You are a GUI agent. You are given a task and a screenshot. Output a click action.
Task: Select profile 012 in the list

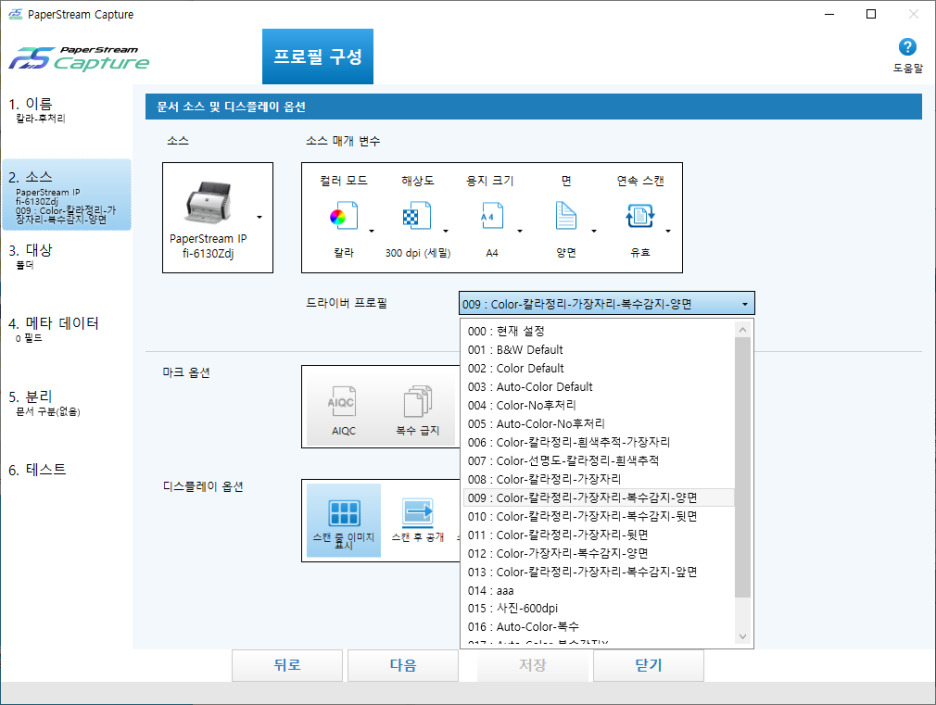click(x=598, y=553)
